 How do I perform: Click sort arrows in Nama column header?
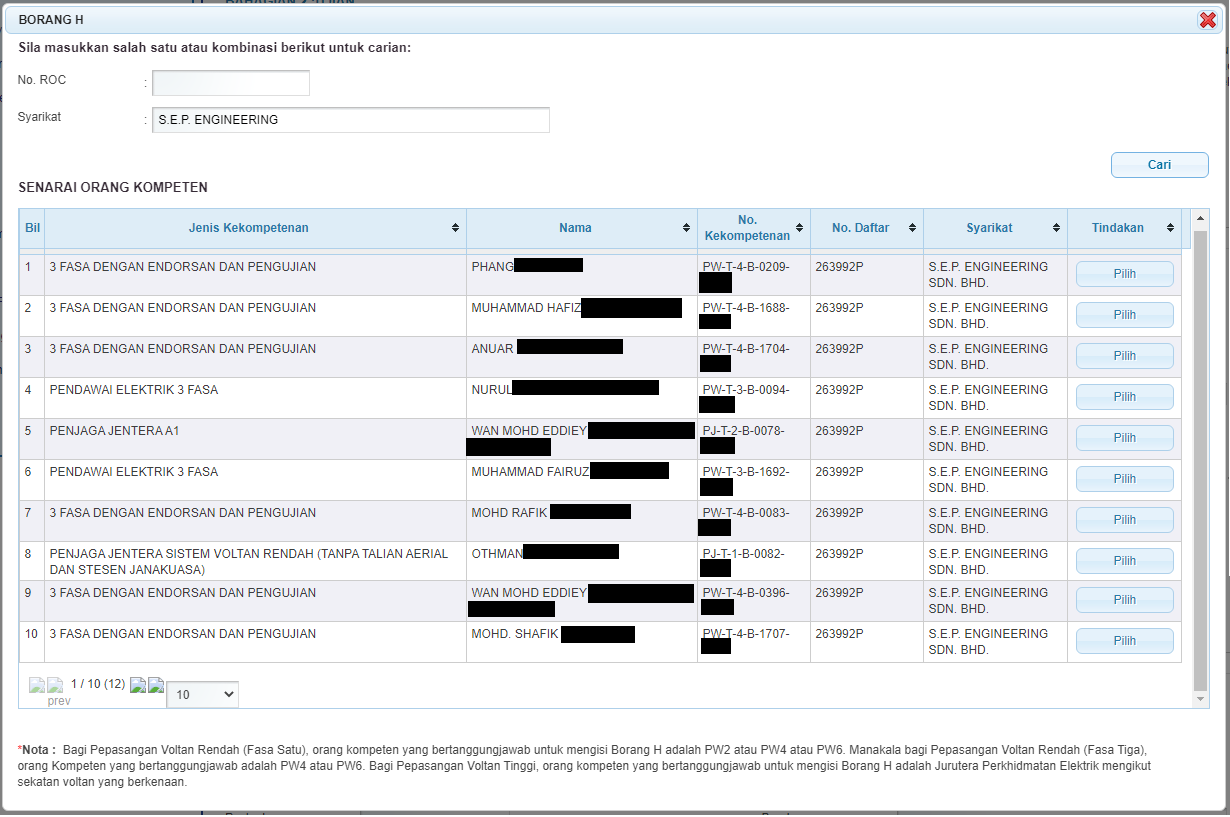coord(686,228)
